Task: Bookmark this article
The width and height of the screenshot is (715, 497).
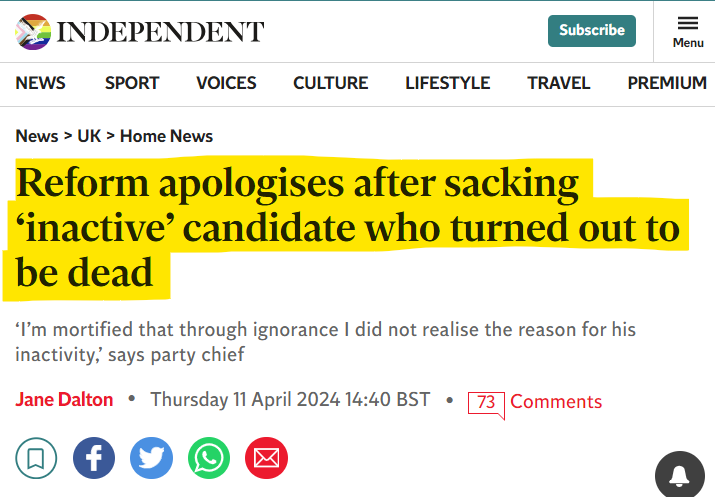Action: (36, 459)
